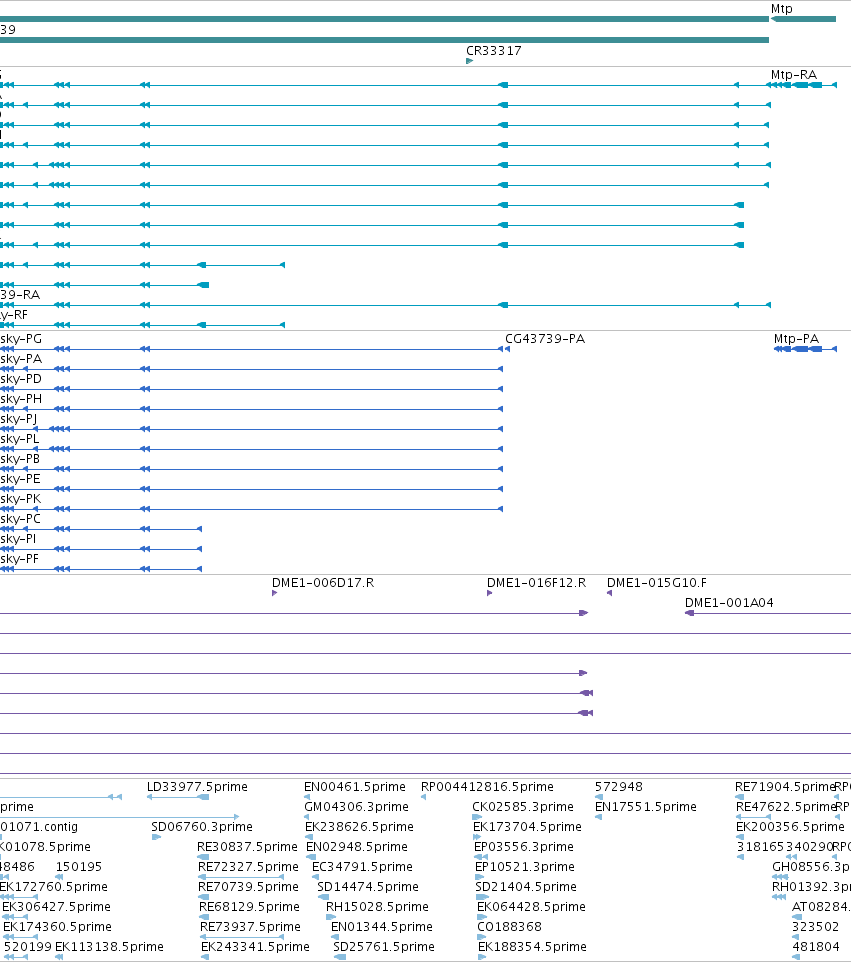This screenshot has width=851, height=962.
Task: Select the Mtp-RA transcript label
Action: [x=794, y=75]
